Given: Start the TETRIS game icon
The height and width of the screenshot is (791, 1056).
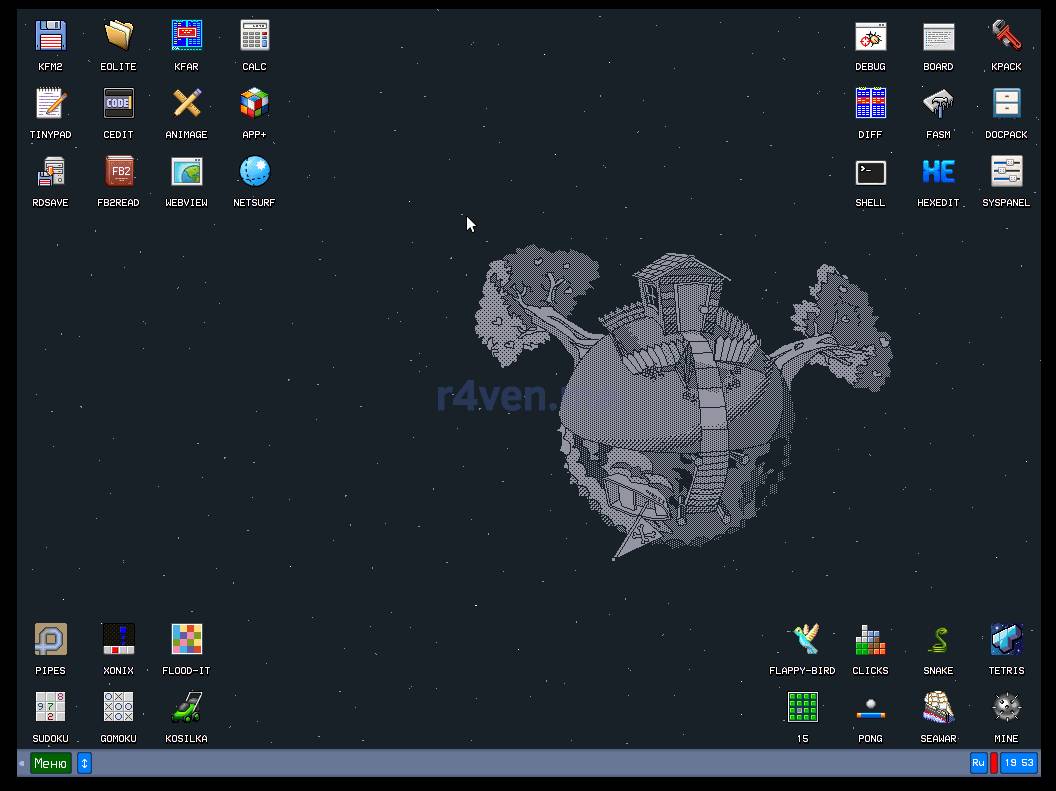Looking at the screenshot, I should (1006, 640).
